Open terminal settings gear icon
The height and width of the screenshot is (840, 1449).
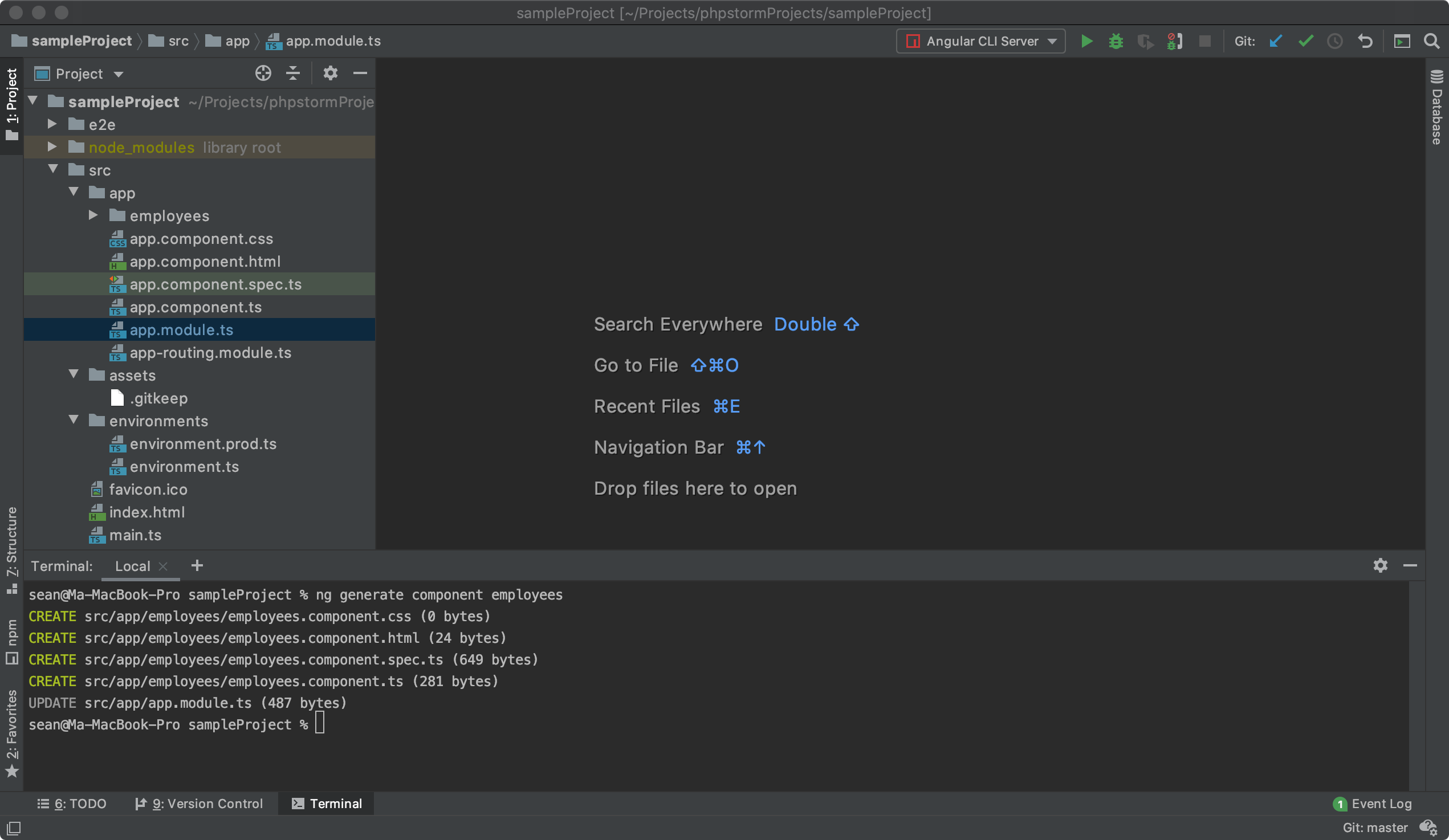tap(1380, 566)
